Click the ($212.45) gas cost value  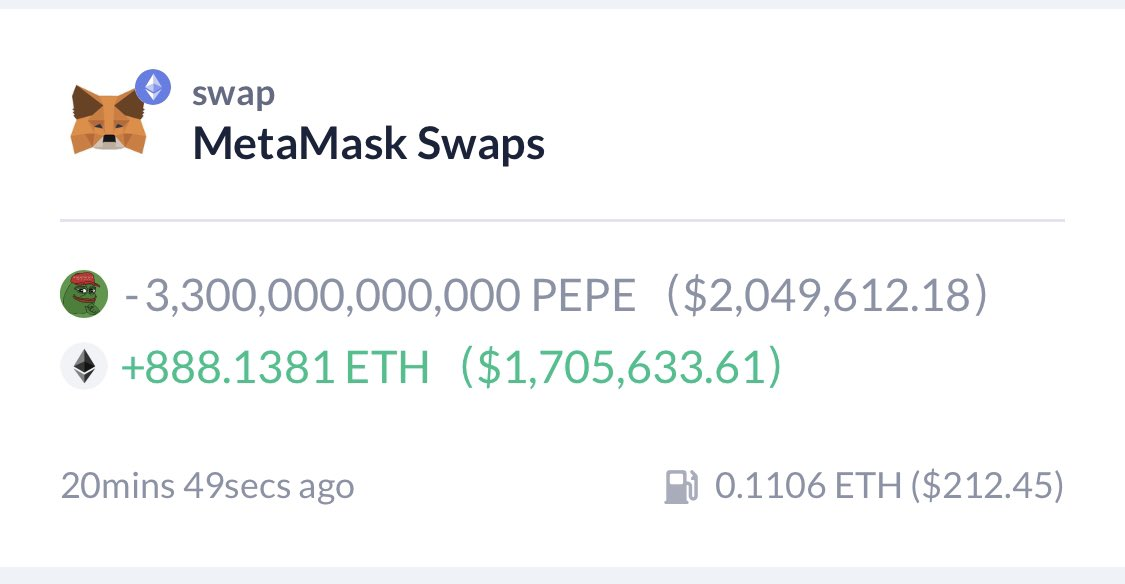coord(987,486)
